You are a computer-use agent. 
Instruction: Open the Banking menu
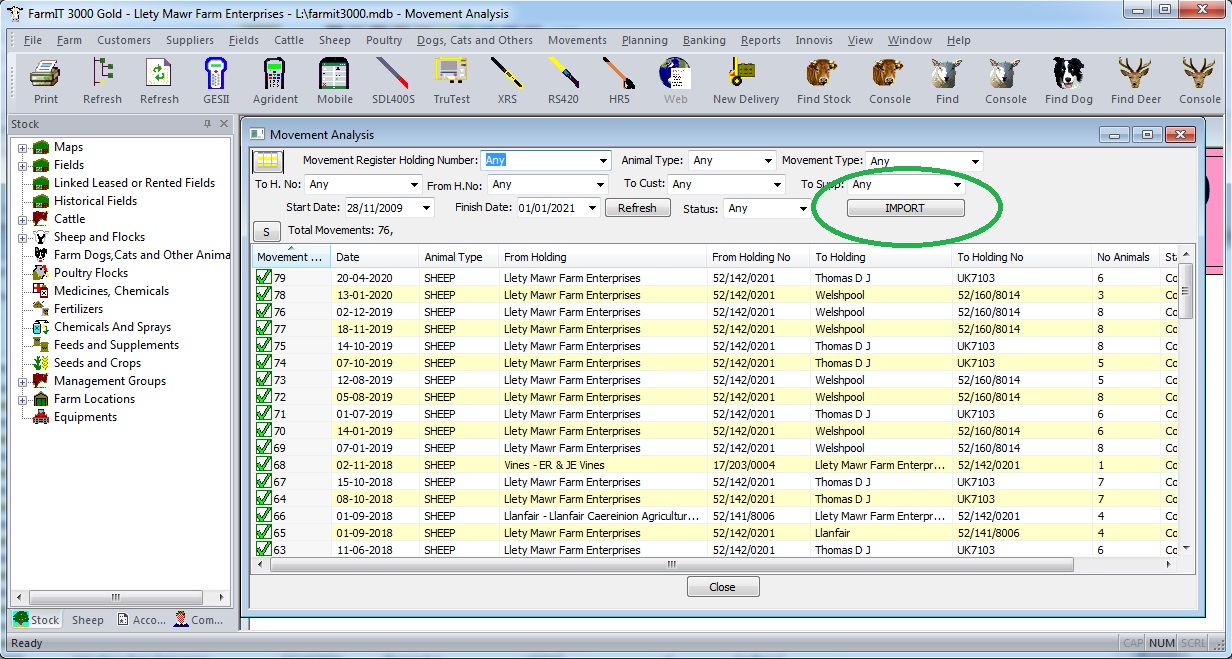(704, 40)
